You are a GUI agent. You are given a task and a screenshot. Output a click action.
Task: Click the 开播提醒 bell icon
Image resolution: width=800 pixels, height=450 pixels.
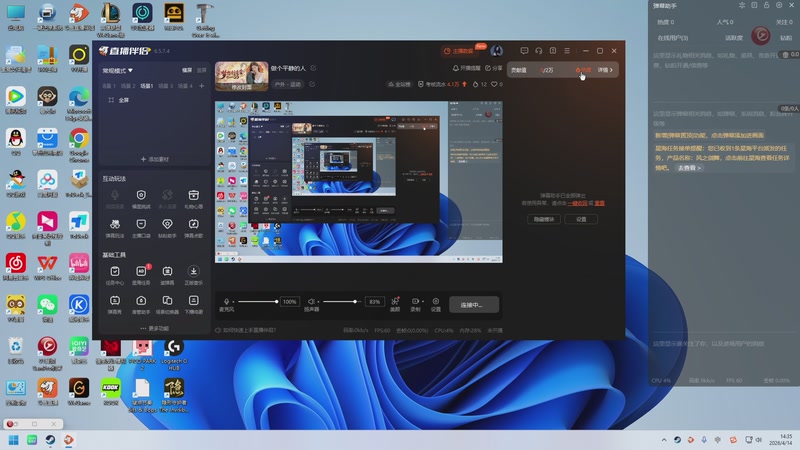(456, 68)
